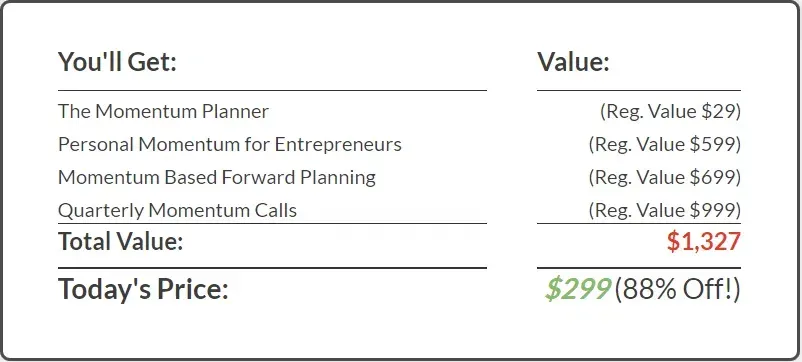Click the word "Entrepreneurs" in the list
Image resolution: width=802 pixels, height=362 pixels.
coord(338,145)
